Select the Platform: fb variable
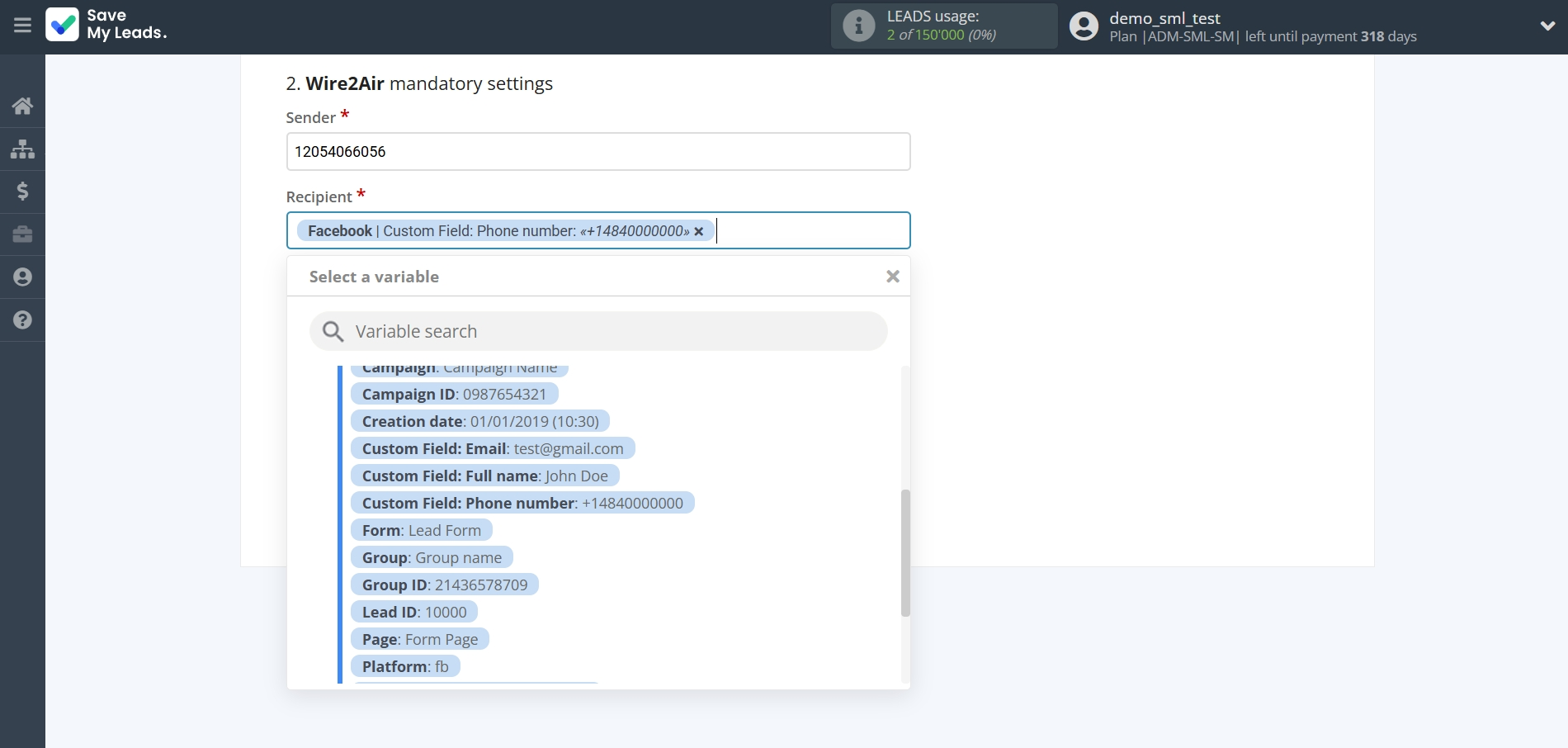The width and height of the screenshot is (1568, 748). pyautogui.click(x=405, y=665)
